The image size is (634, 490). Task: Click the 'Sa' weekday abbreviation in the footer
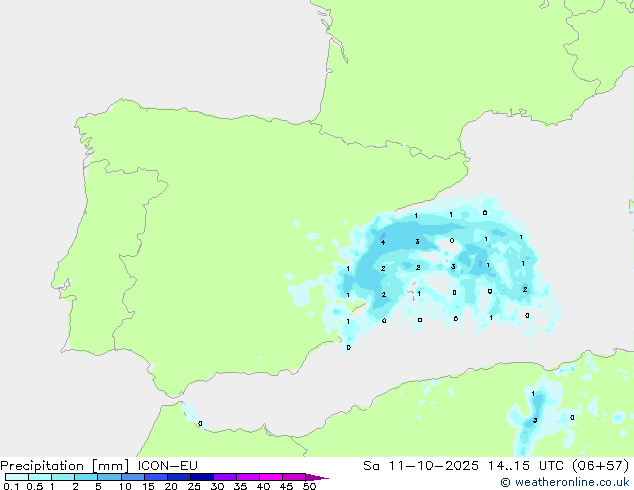click(371, 466)
